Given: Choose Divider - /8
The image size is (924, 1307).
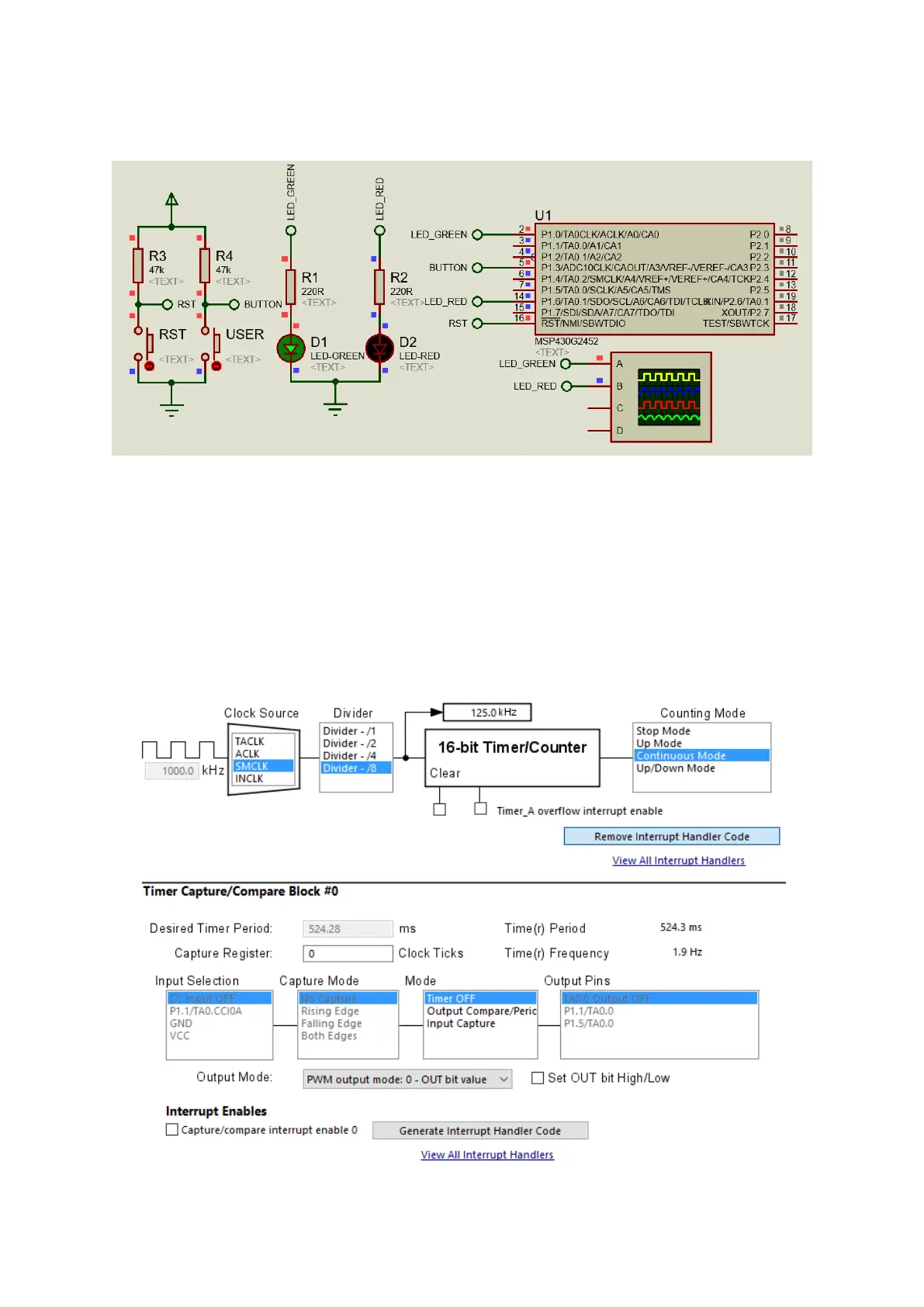Looking at the screenshot, I should (356, 768).
